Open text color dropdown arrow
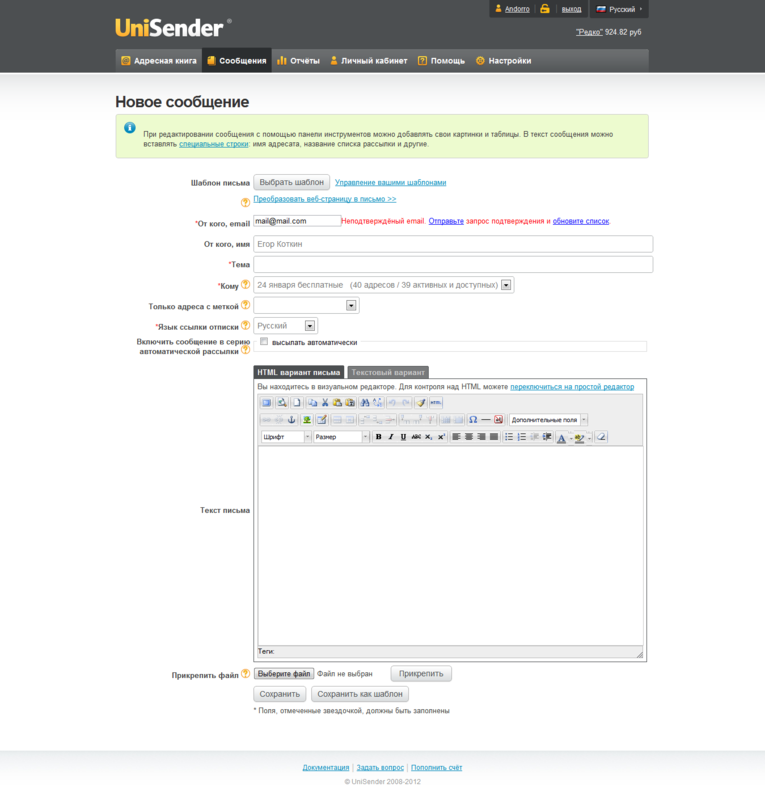This screenshot has width=765, height=800. [570, 438]
